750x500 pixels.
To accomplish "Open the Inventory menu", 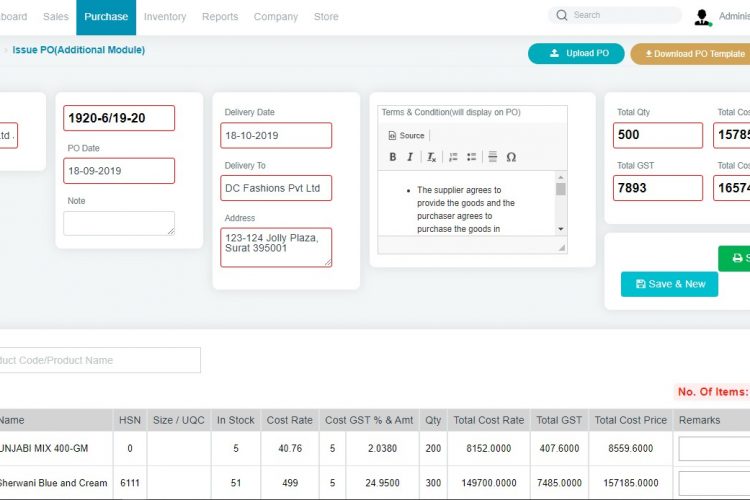I will 165,17.
